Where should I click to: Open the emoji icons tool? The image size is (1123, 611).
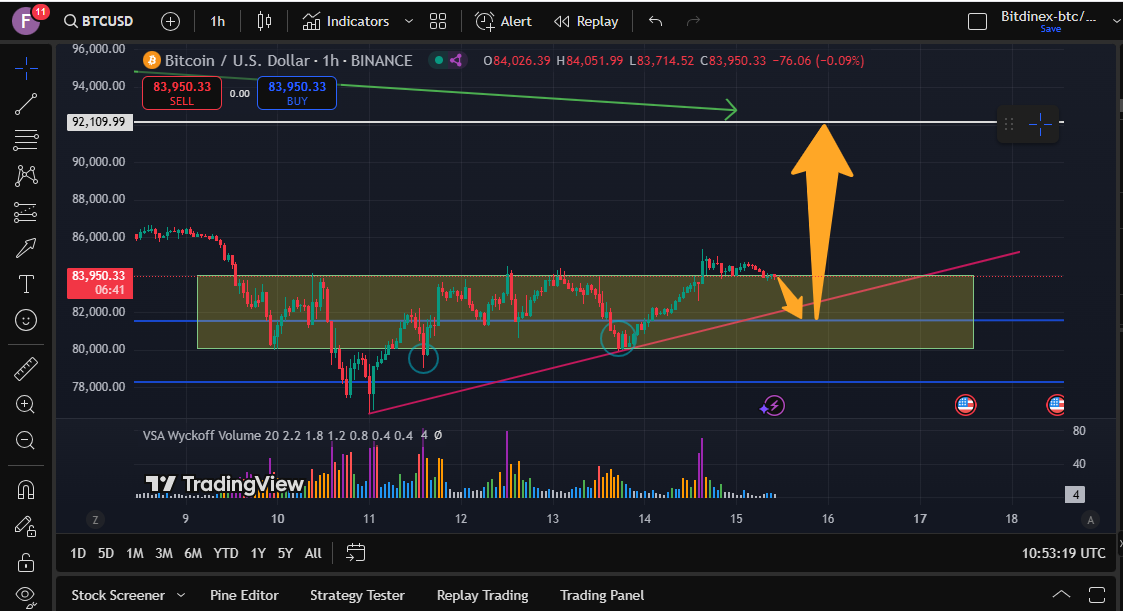pos(26,320)
